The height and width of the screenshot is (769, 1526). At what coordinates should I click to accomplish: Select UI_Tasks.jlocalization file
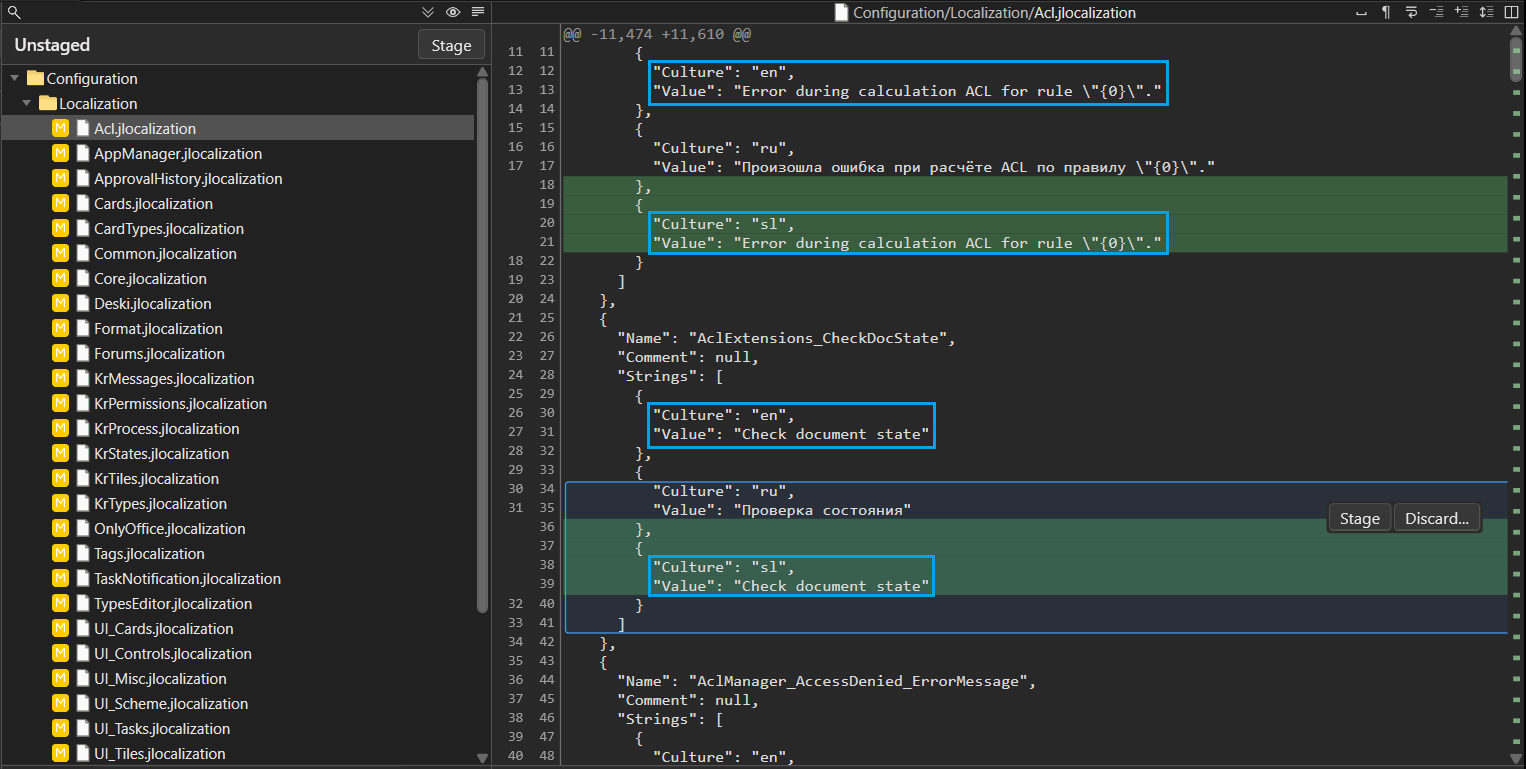[x=237, y=728]
